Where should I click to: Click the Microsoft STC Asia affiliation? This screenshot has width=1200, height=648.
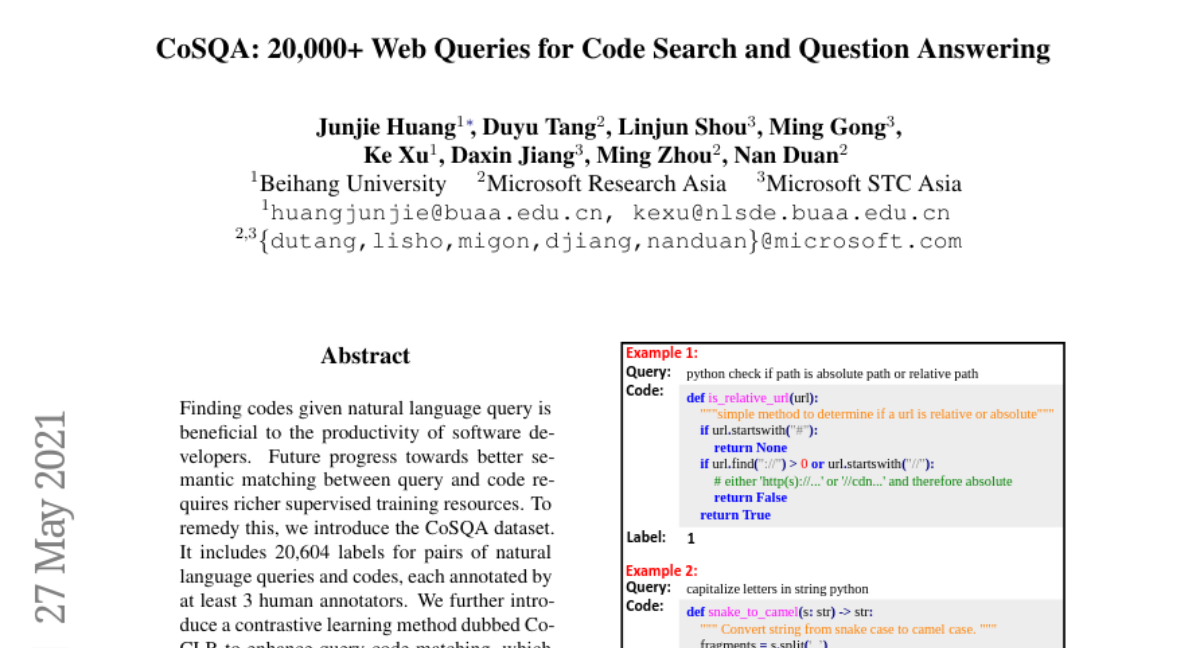pos(862,184)
